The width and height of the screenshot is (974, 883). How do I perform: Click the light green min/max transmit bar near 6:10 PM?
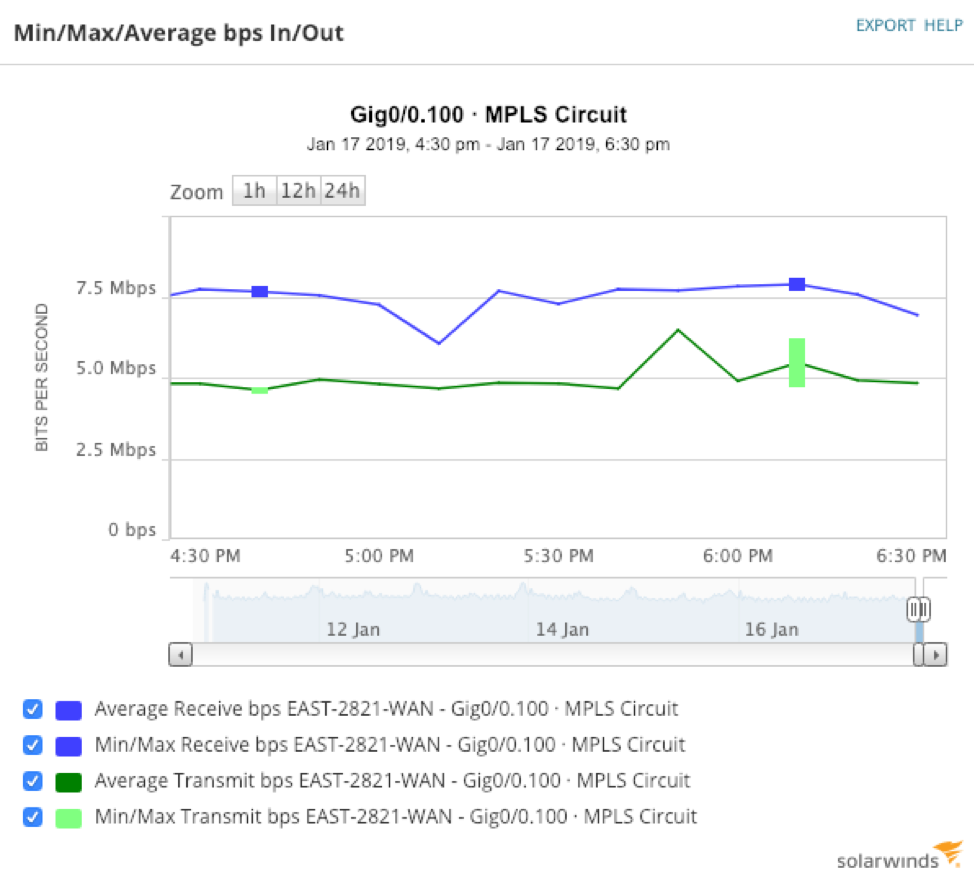coord(797,363)
